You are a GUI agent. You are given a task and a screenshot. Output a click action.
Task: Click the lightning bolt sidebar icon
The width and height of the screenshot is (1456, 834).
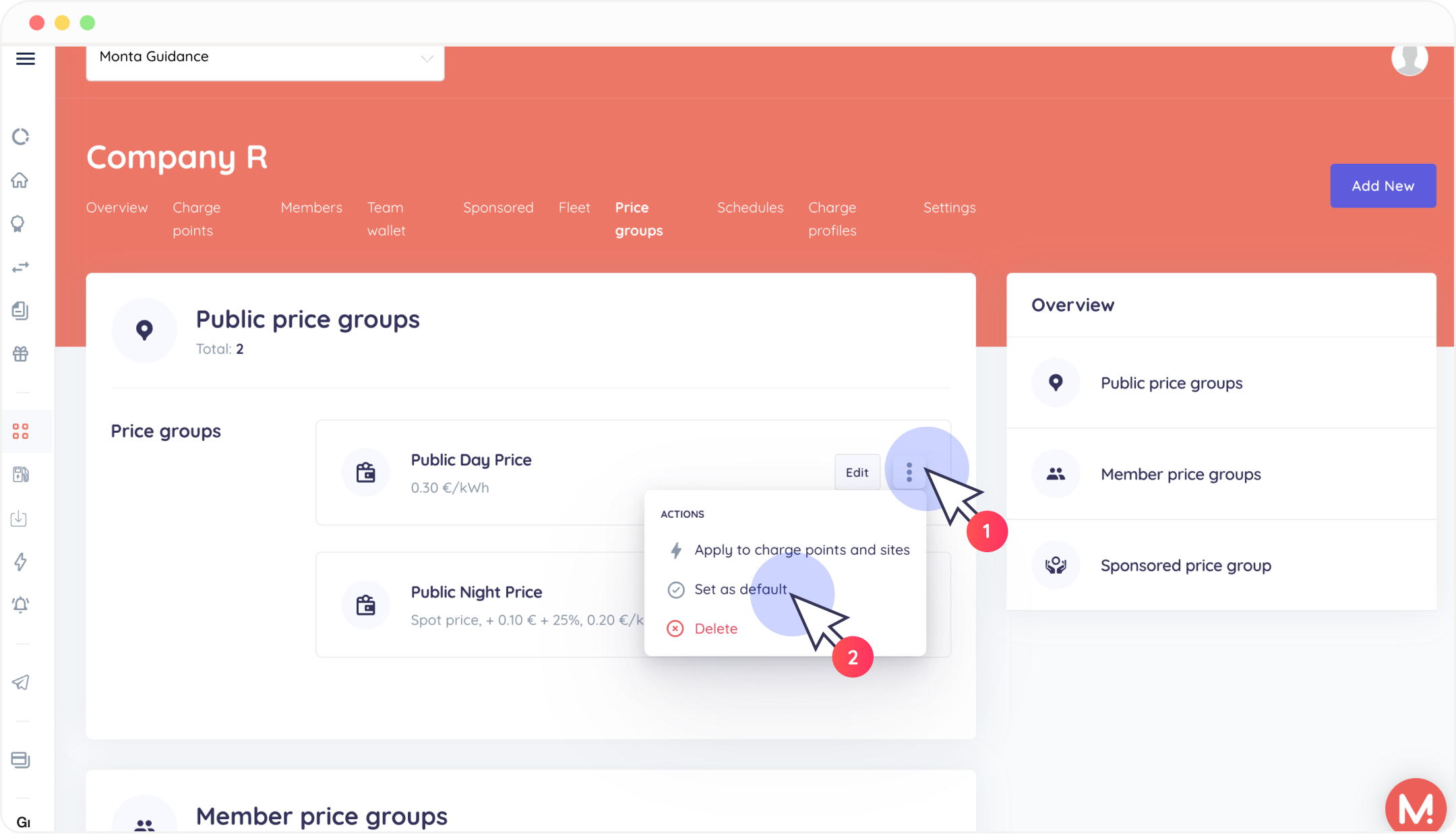[20, 562]
